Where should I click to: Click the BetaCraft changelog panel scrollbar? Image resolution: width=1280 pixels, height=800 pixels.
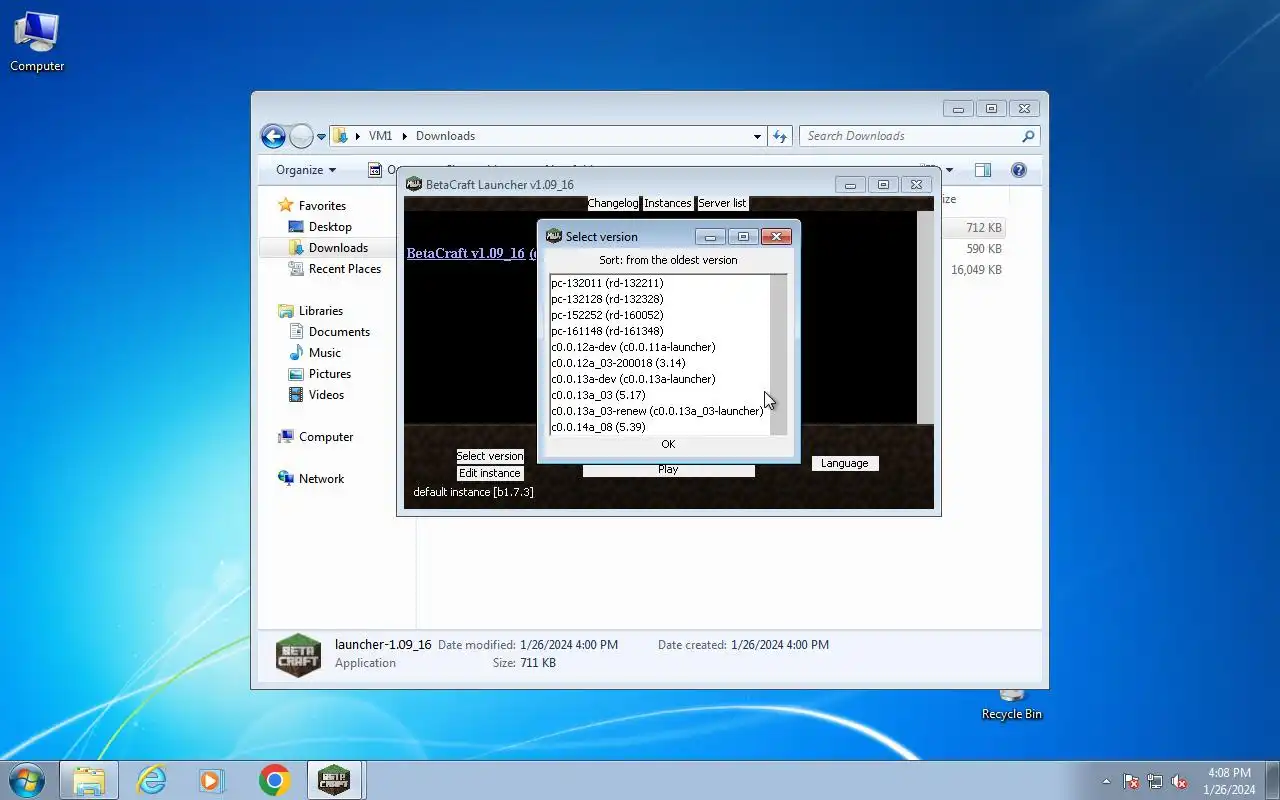pyautogui.click(x=925, y=317)
